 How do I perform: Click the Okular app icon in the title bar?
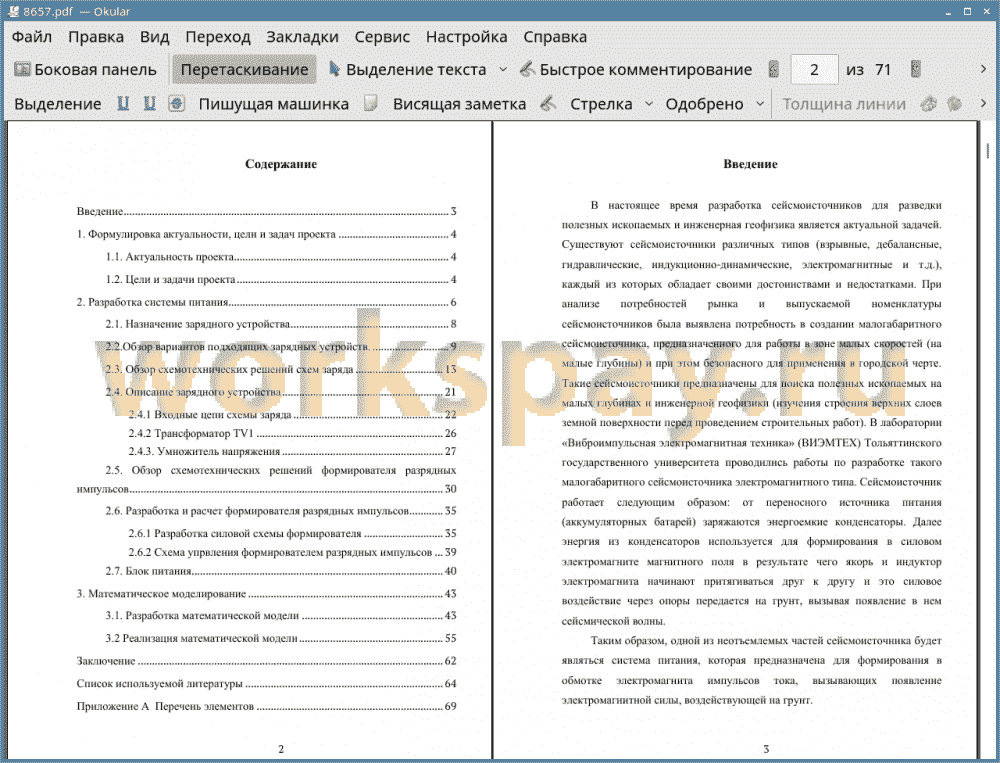[x=12, y=11]
